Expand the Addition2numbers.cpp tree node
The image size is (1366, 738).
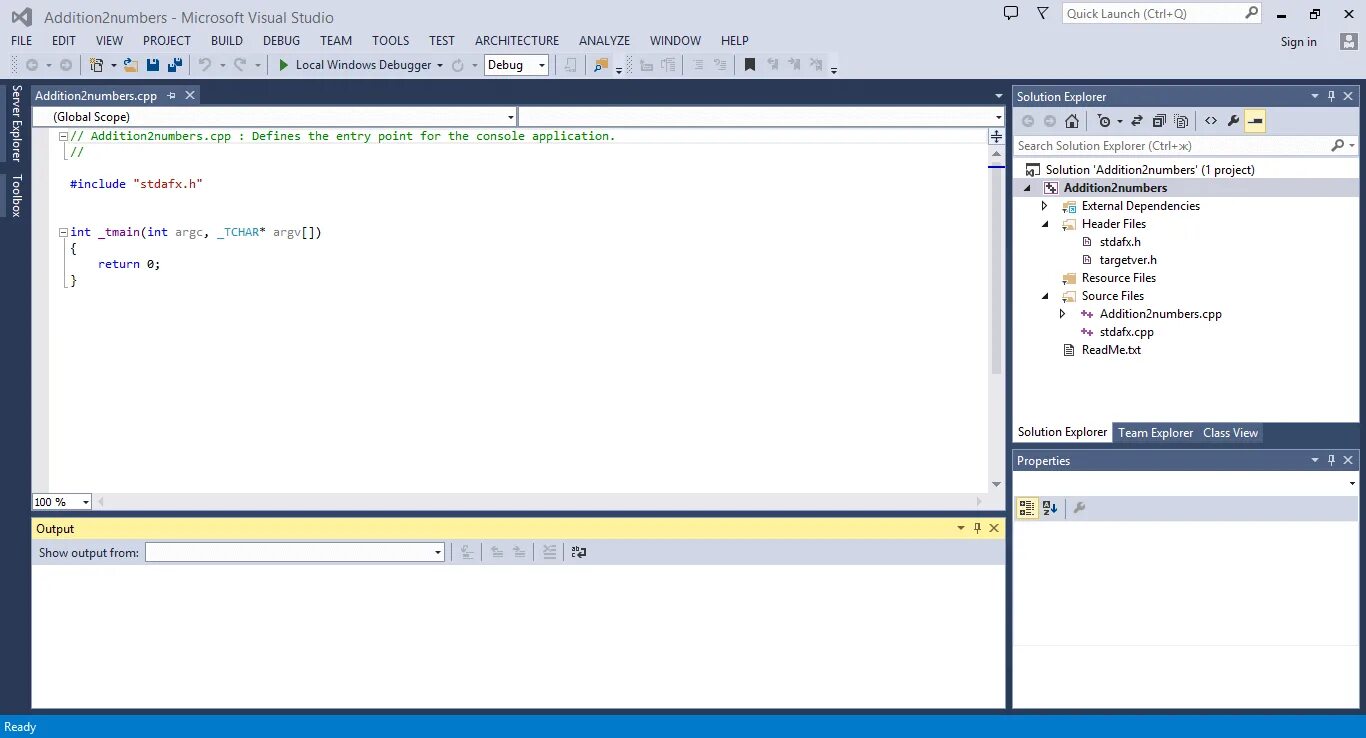point(1063,314)
